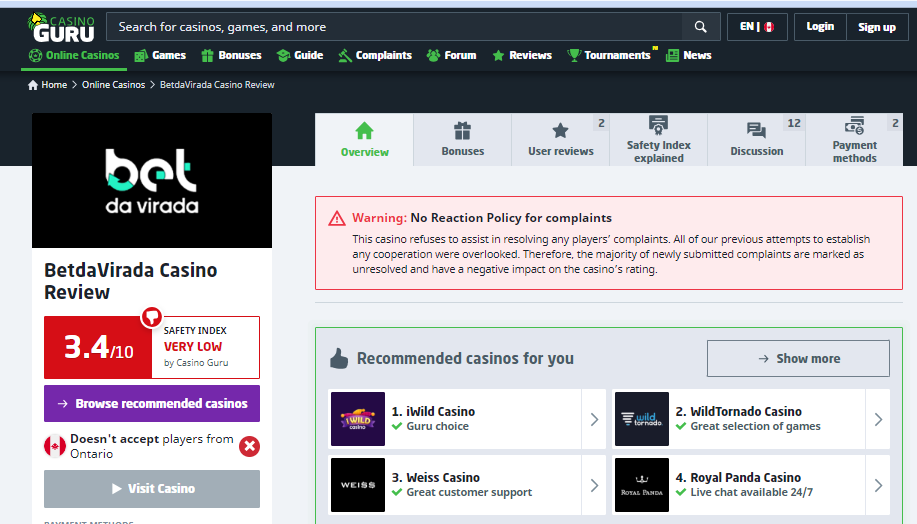Click the search magnifier icon

[x=700, y=27]
